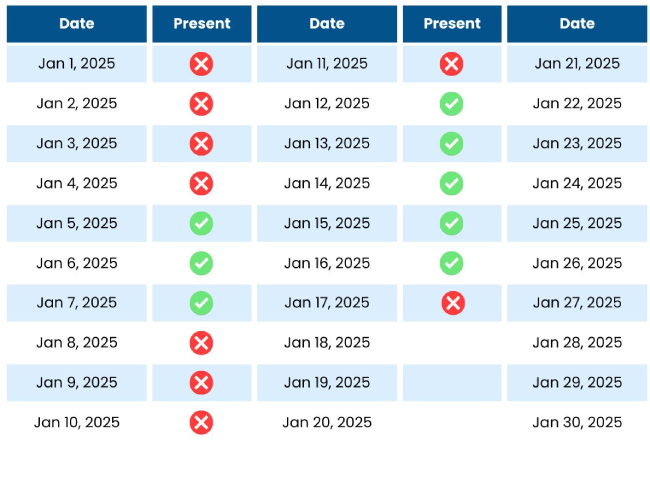This screenshot has width=650, height=481.
Task: Select the Jan 30, 2025 date cell
Action: (x=577, y=422)
